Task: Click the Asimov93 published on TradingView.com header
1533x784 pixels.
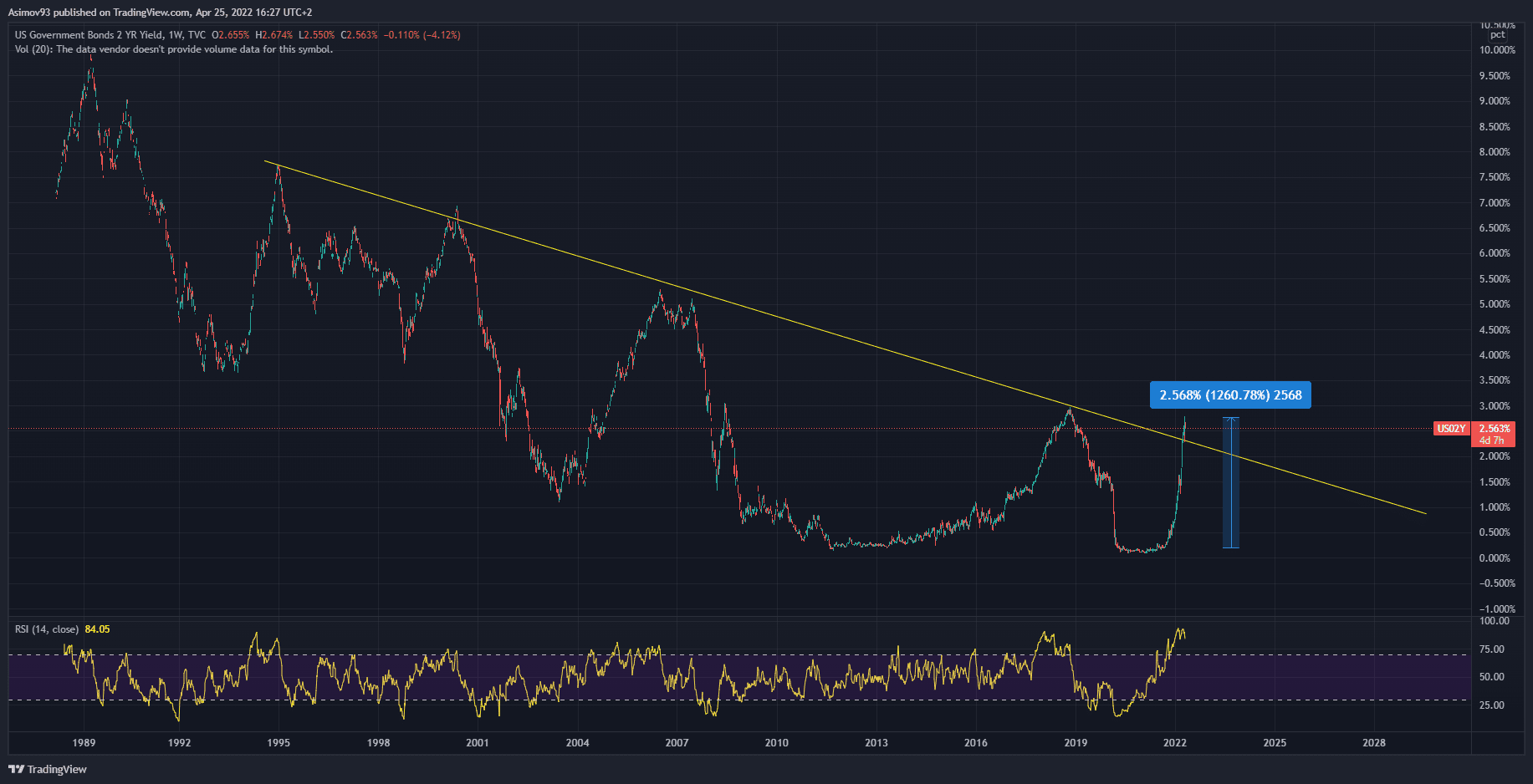Action: click(160, 13)
